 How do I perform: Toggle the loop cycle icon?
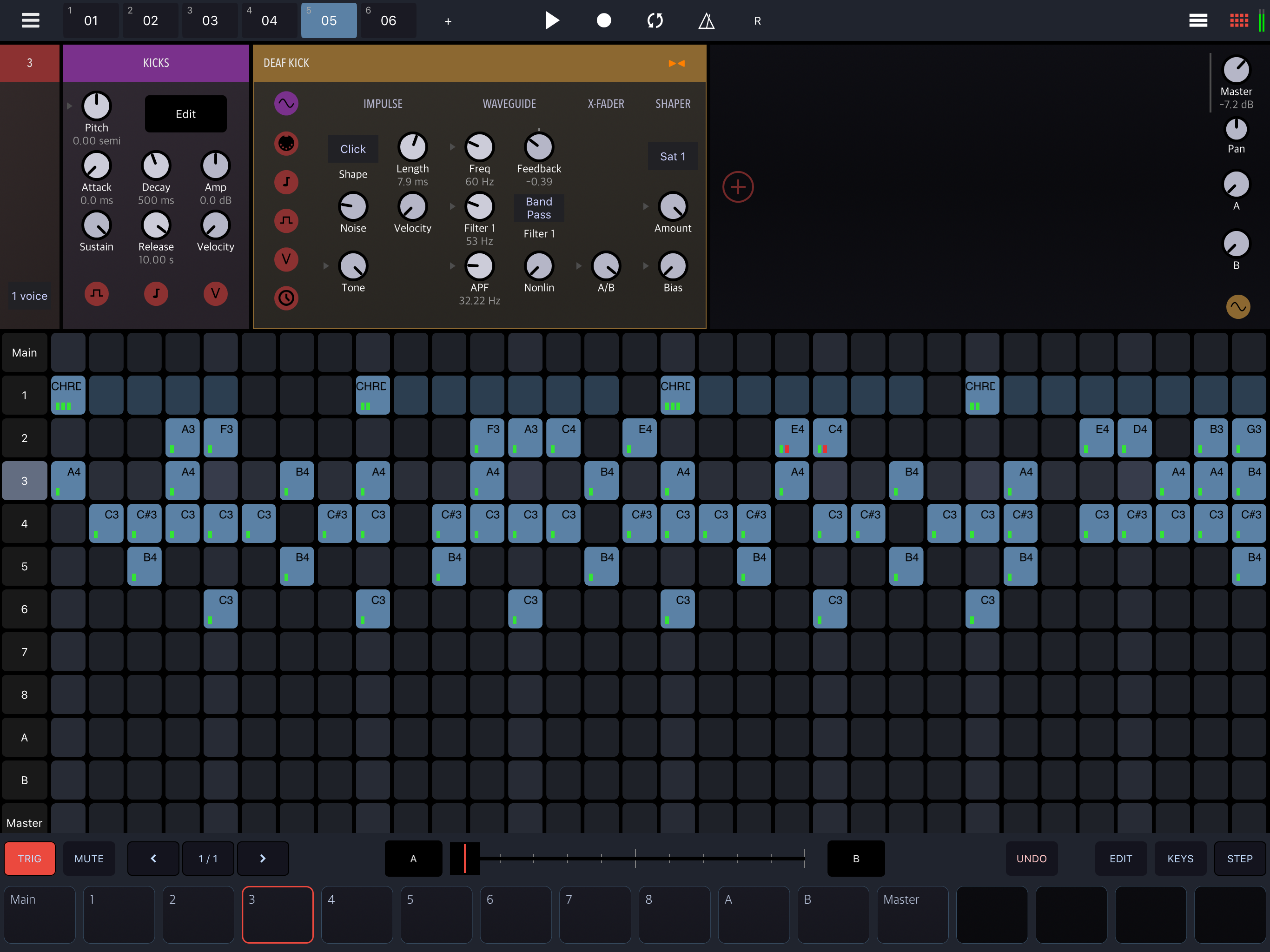pyautogui.click(x=655, y=20)
